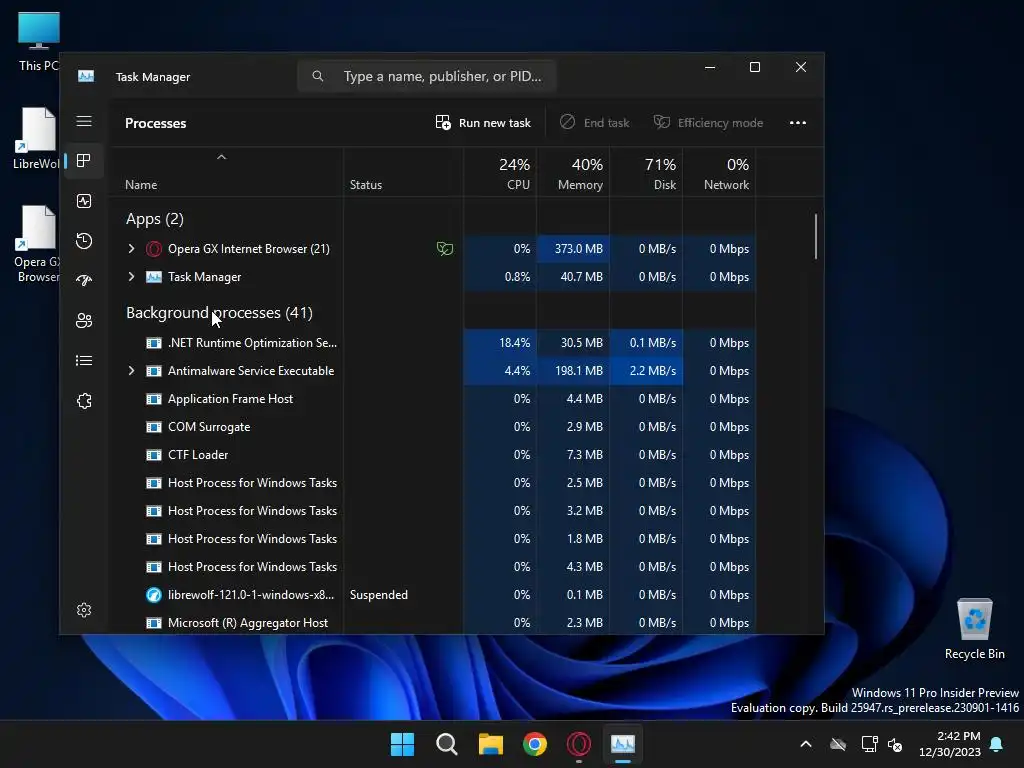Expand Antimalware Service Executable group
This screenshot has height=768, width=1024.
tap(131, 371)
